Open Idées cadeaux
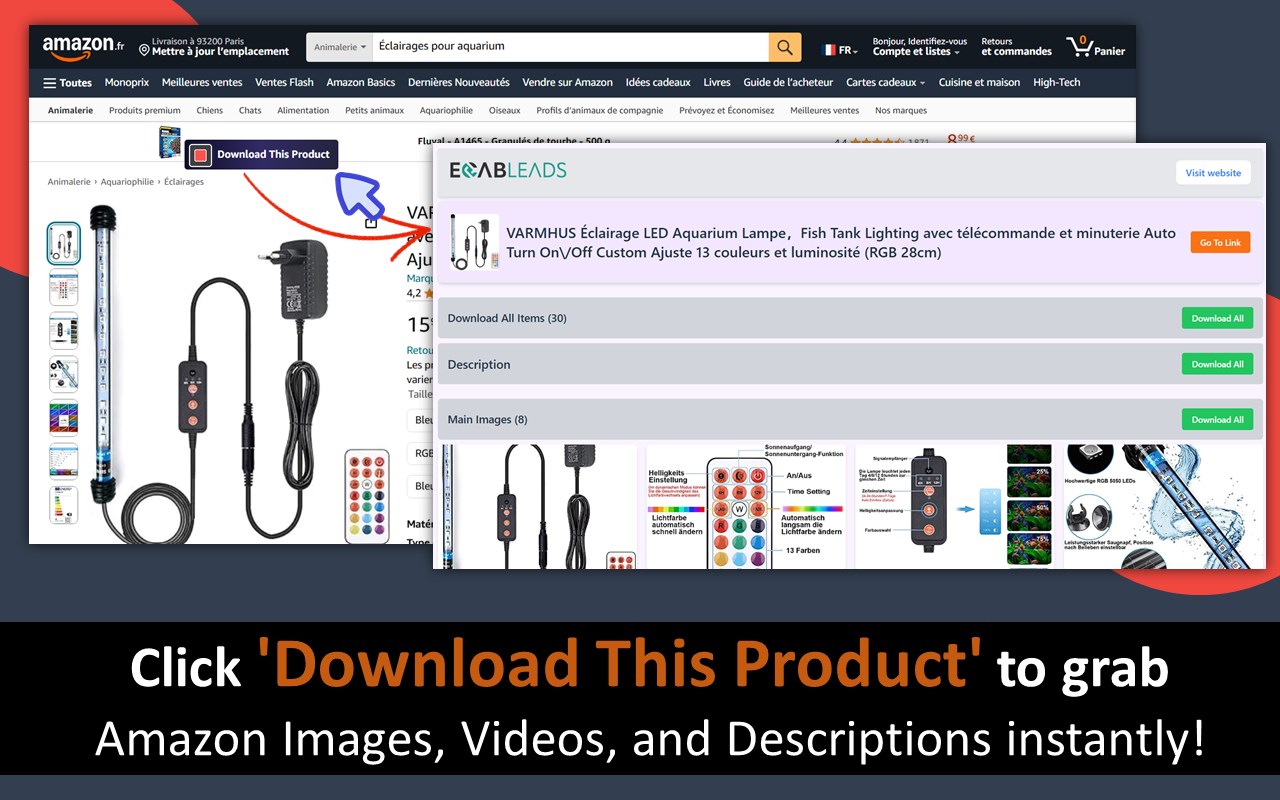This screenshot has width=1280, height=800. click(658, 83)
